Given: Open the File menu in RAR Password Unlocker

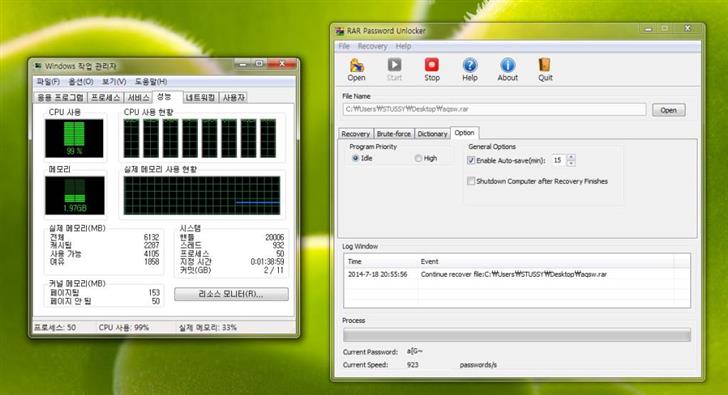Looking at the screenshot, I should point(344,46).
